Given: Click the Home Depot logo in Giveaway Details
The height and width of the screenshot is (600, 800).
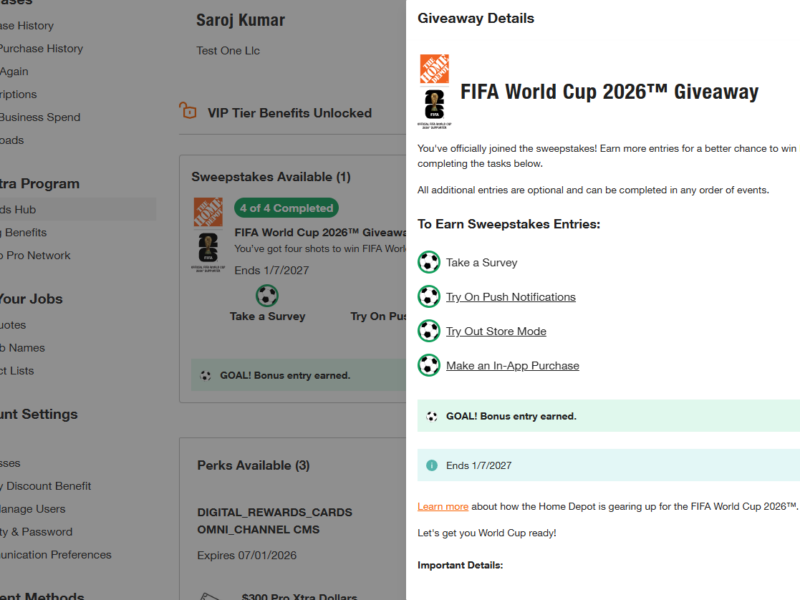Looking at the screenshot, I should (x=434, y=69).
